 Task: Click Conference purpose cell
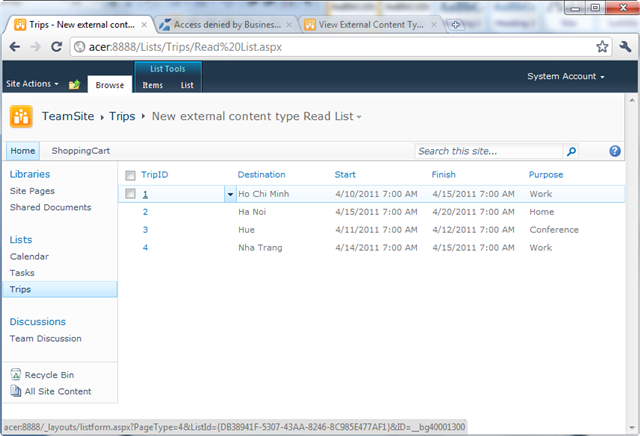(x=554, y=230)
